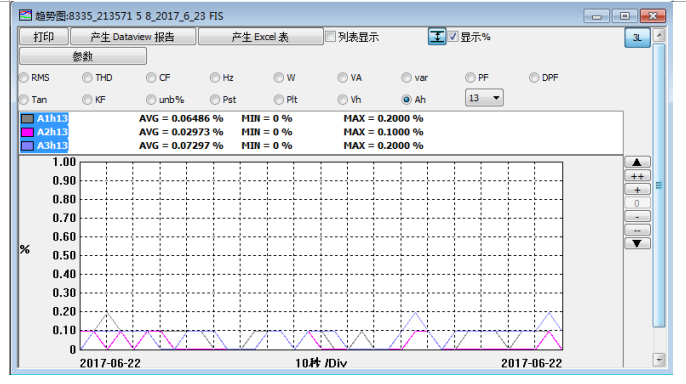Click the single + zoom button
Screen dimensions: 686x384
coord(637,189)
